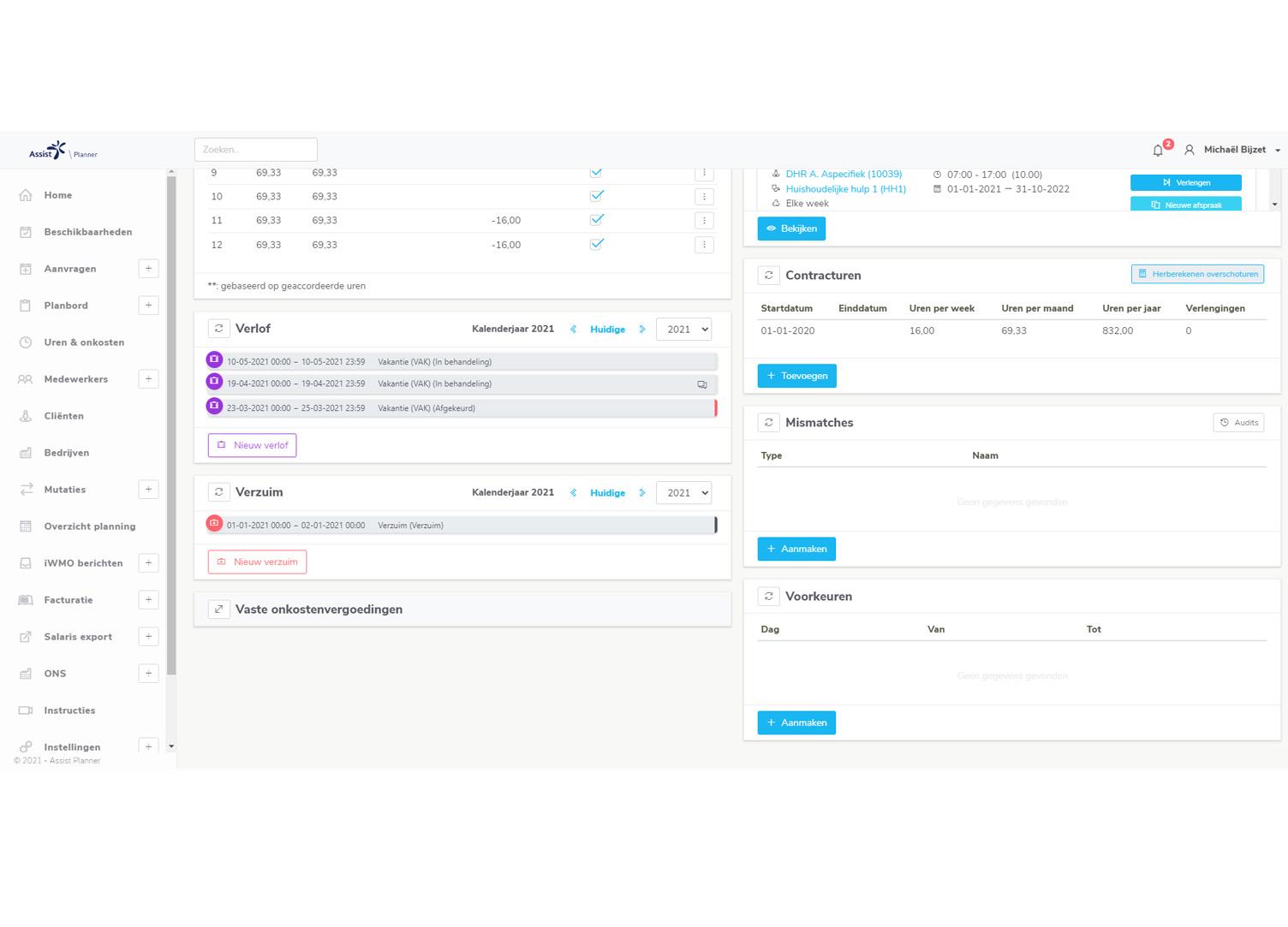Navigate to Cliënten in the sidebar
1288x927 pixels.
point(64,416)
